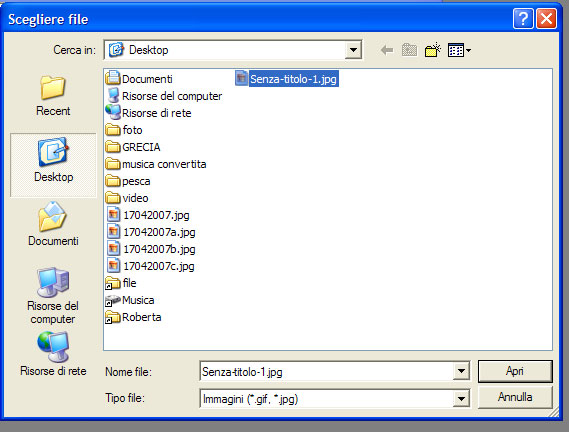The height and width of the screenshot is (432, 569).
Task: Go up one folder level
Action: (x=409, y=50)
